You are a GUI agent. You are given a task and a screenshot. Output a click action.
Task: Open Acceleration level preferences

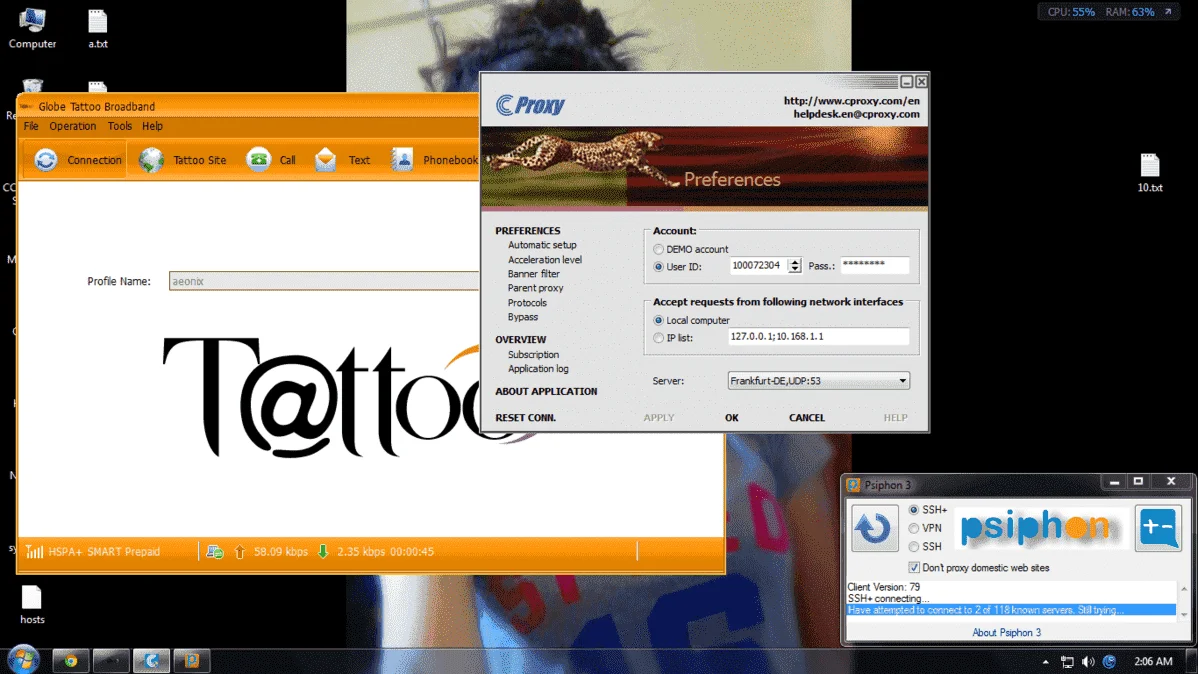point(545,260)
